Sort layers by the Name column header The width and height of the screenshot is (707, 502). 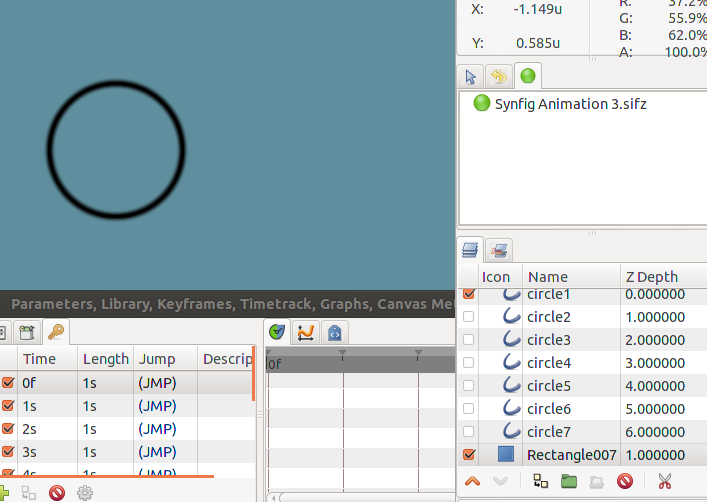pos(571,276)
